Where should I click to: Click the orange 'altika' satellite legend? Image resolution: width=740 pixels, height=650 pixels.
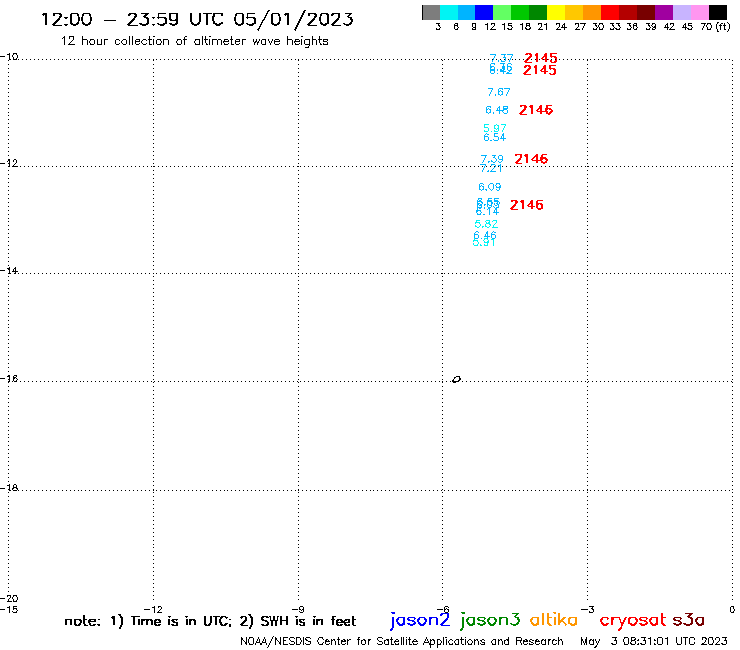click(x=554, y=619)
